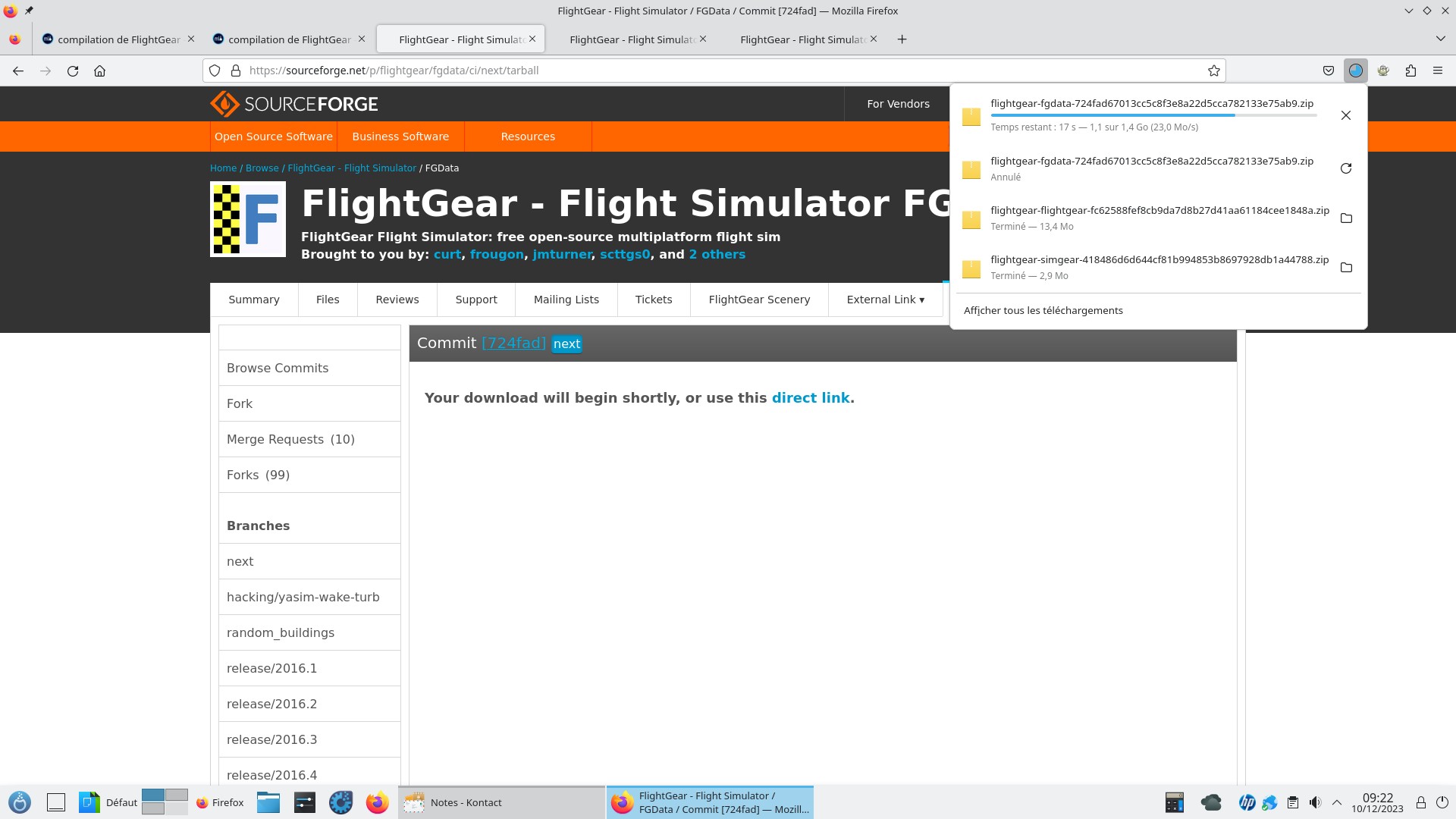Save page to Pocket icon
1456x819 pixels.
pyautogui.click(x=1328, y=71)
